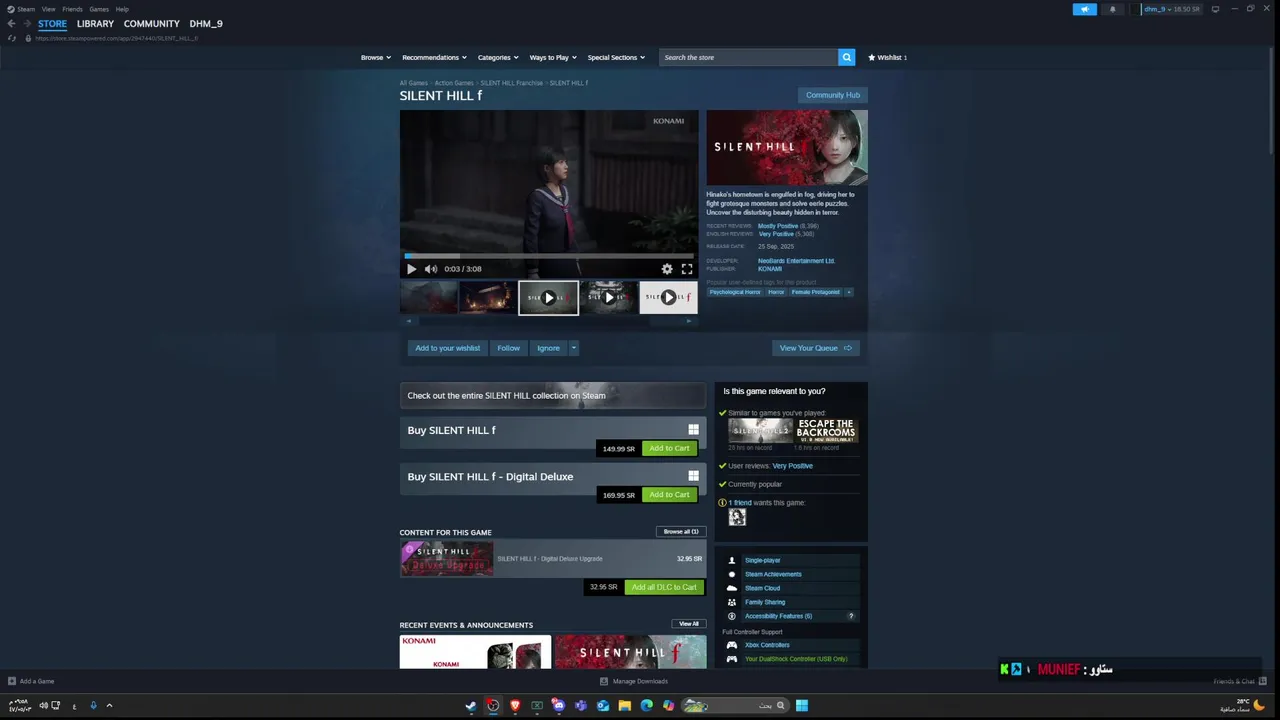This screenshot has width=1280, height=720.
Task: Go forward with the forward arrow
Action: [x=26, y=24]
